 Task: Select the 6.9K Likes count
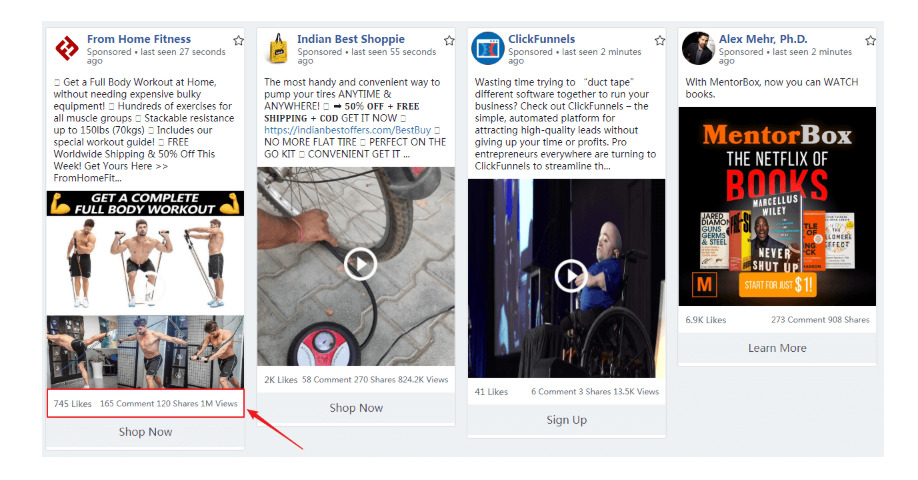tap(705, 320)
